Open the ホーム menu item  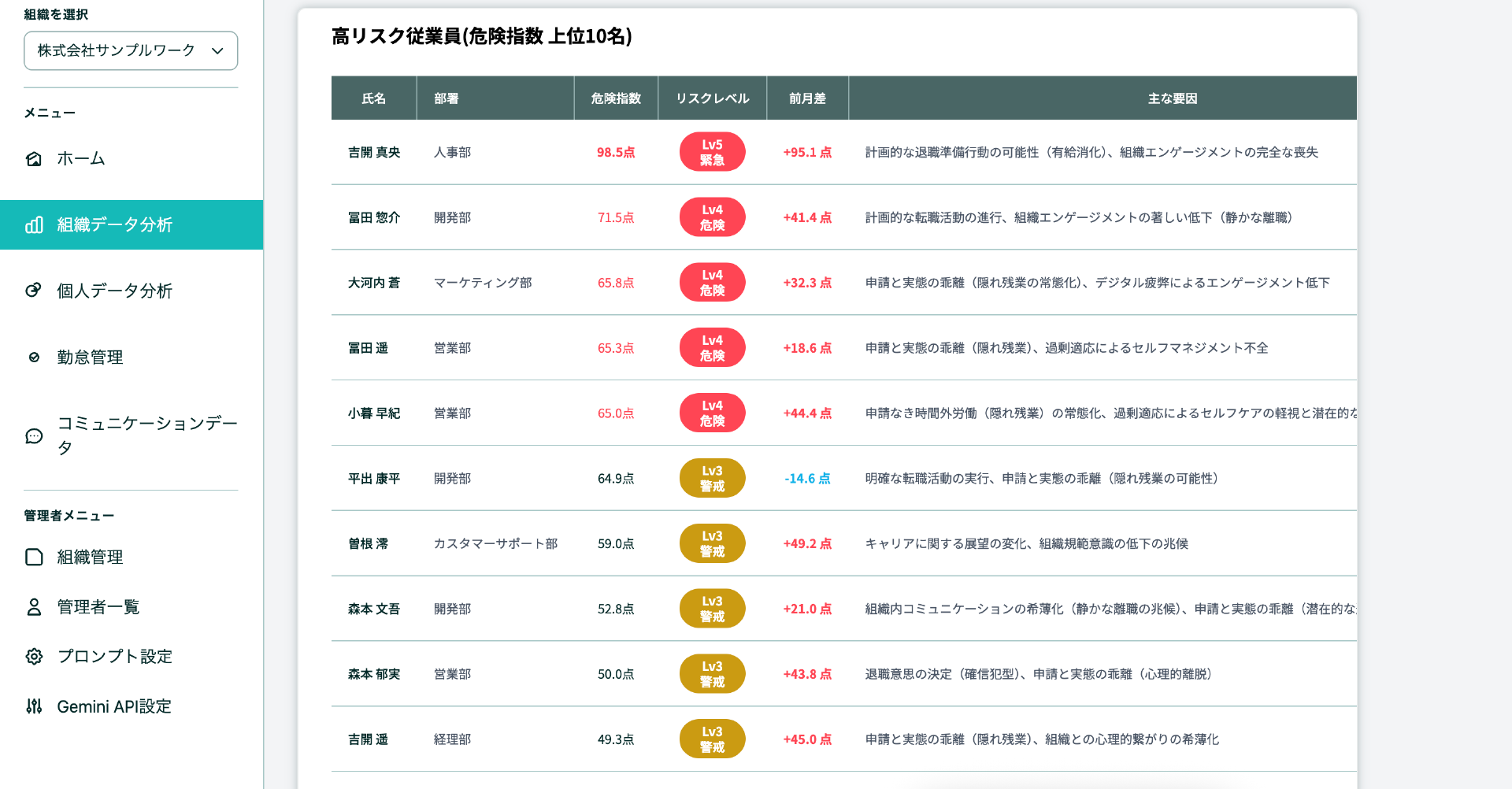tap(132, 159)
